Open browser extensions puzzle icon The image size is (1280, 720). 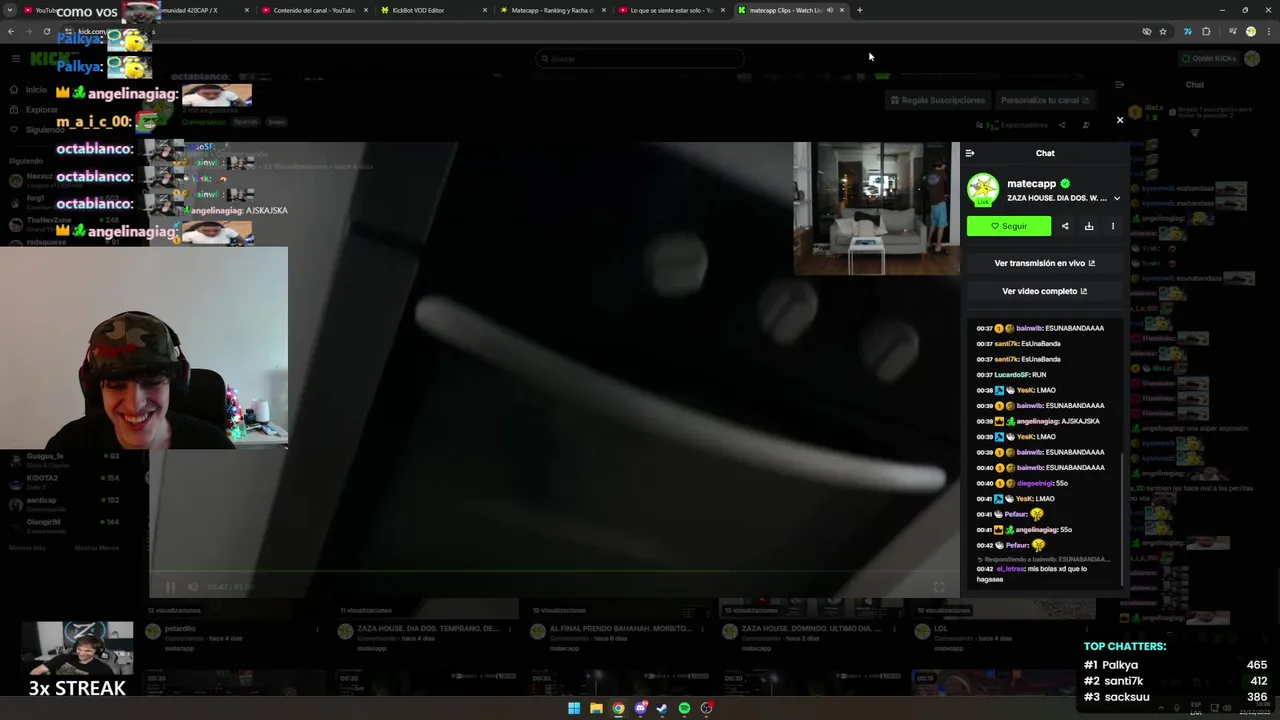[1206, 32]
